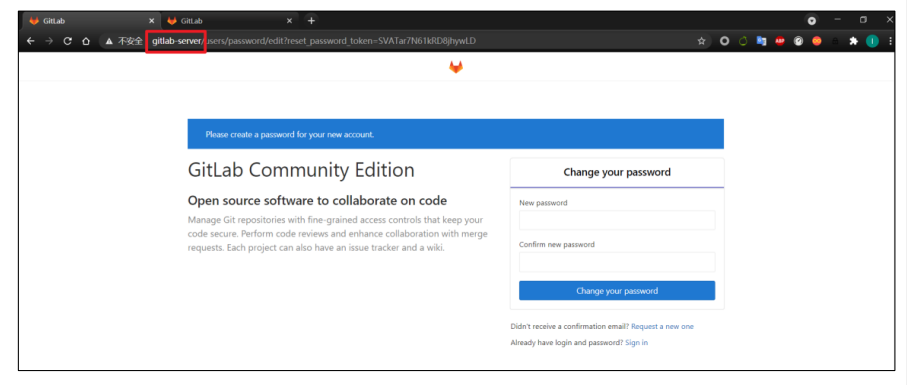This screenshot has height=385, width=907.
Task: Click the 'Change your password' panel heading
Action: coord(617,172)
